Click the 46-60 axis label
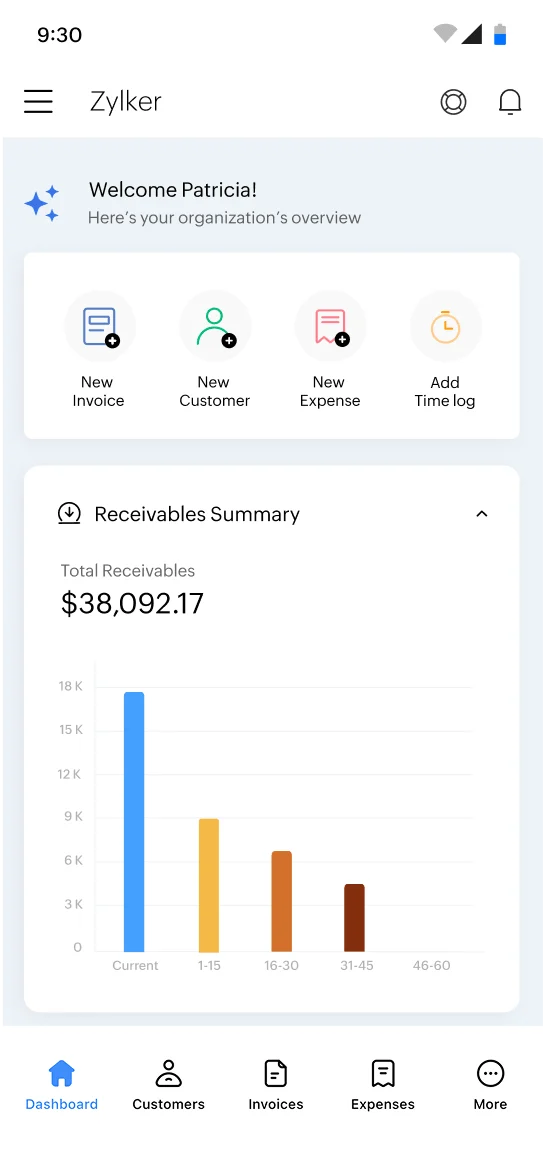 pos(432,965)
